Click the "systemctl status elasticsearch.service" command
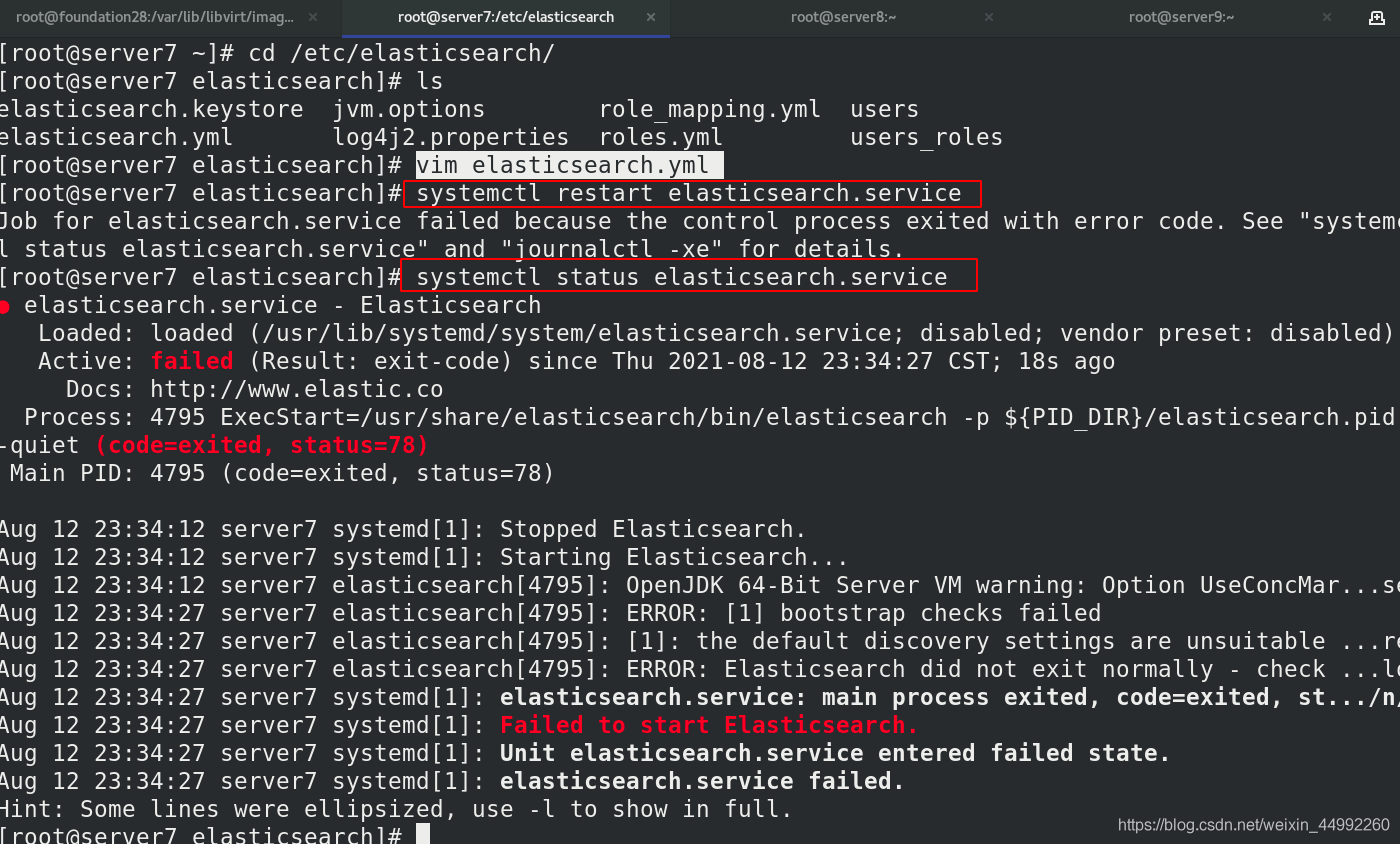The image size is (1400, 844). click(683, 277)
